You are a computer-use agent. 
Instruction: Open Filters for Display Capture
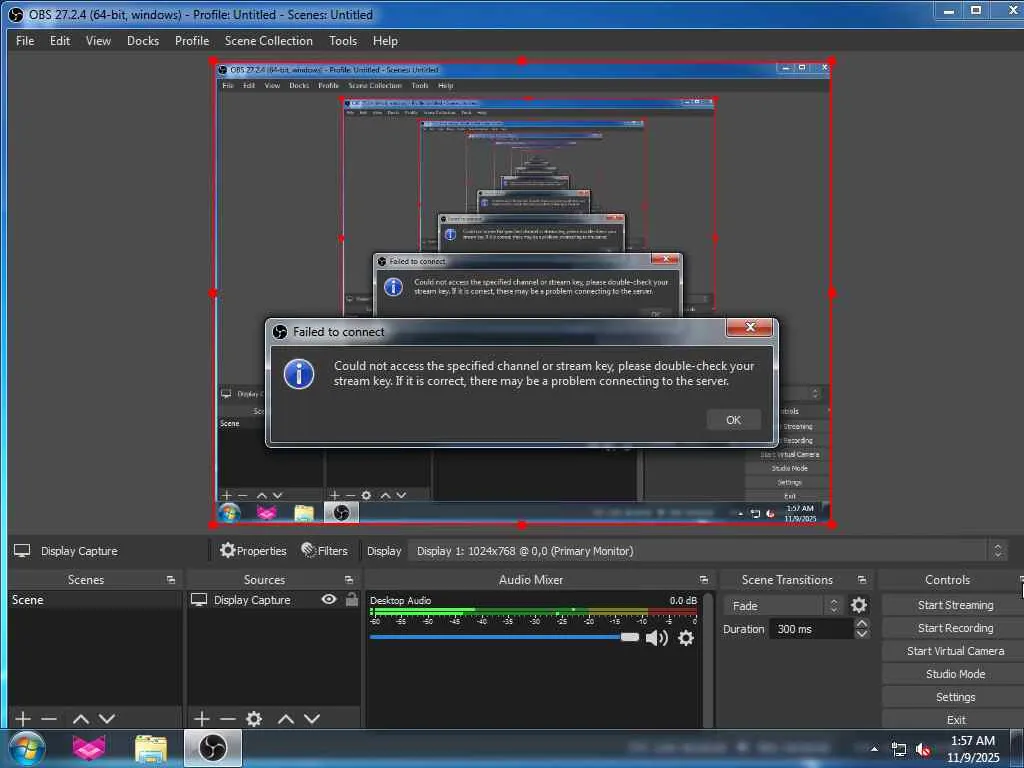coord(325,551)
